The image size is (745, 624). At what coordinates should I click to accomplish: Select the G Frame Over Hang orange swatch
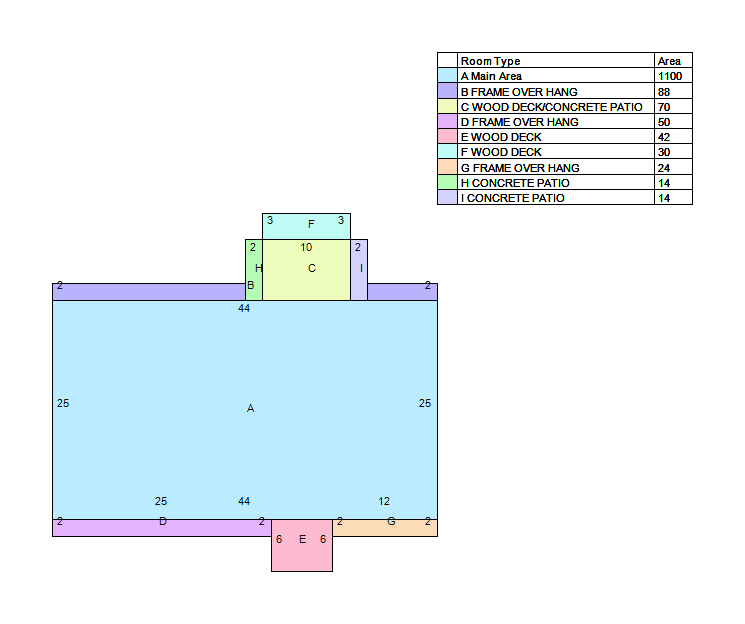point(447,167)
